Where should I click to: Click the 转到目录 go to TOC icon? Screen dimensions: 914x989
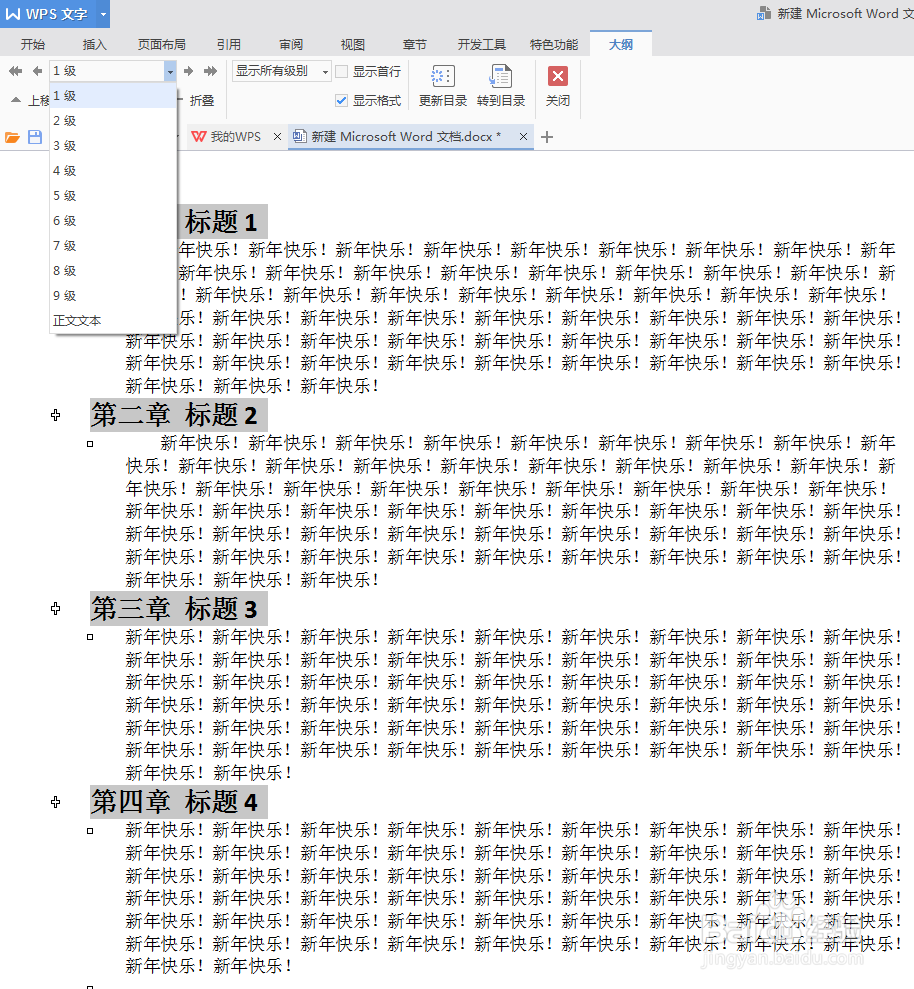[x=501, y=76]
